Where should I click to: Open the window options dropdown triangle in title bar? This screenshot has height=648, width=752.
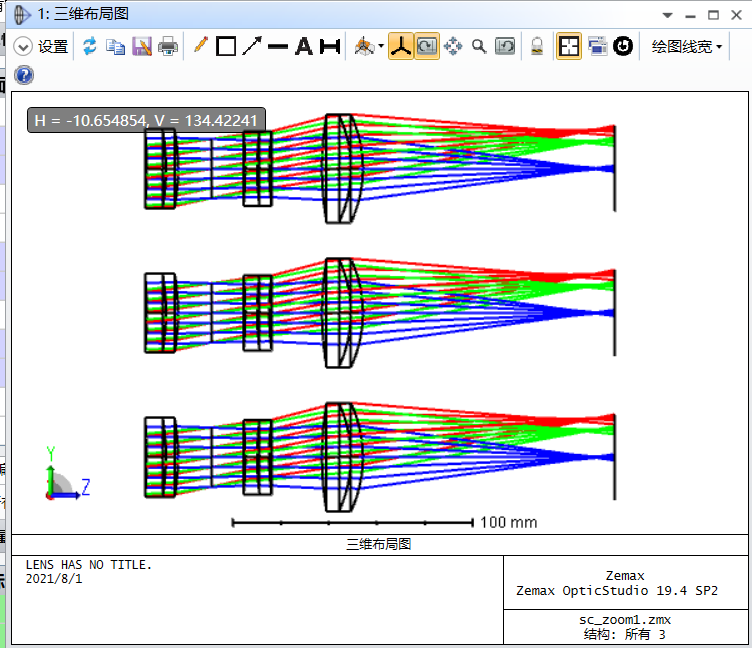[667, 15]
